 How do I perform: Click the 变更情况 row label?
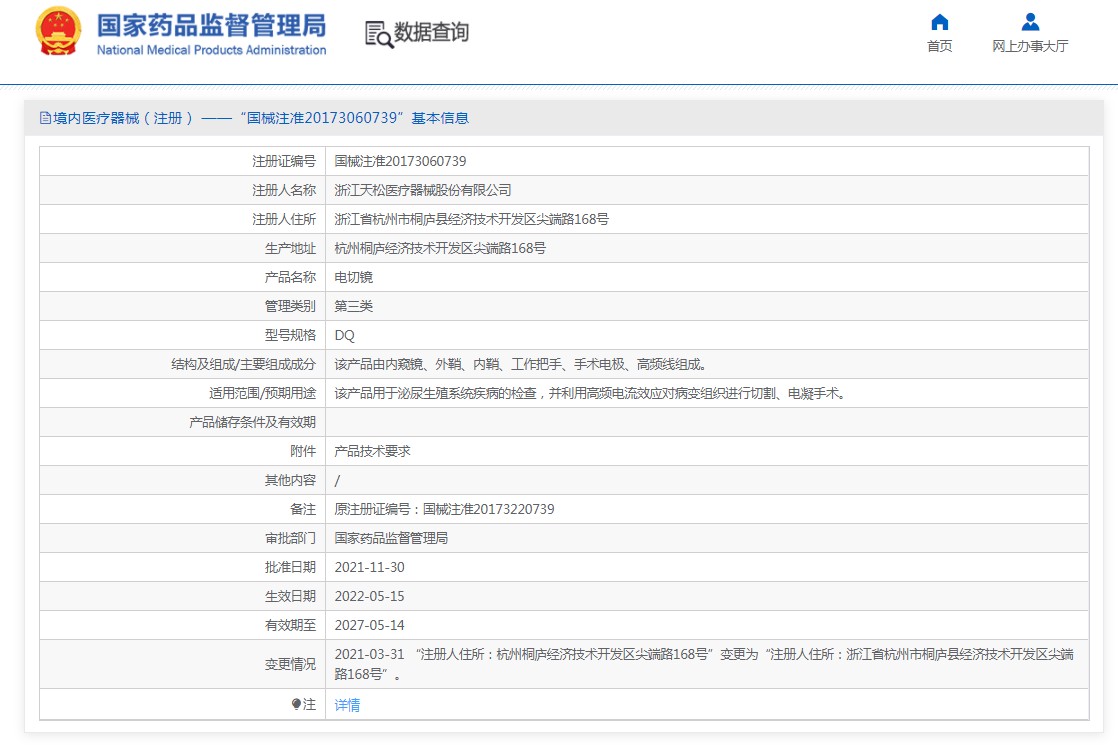290,664
